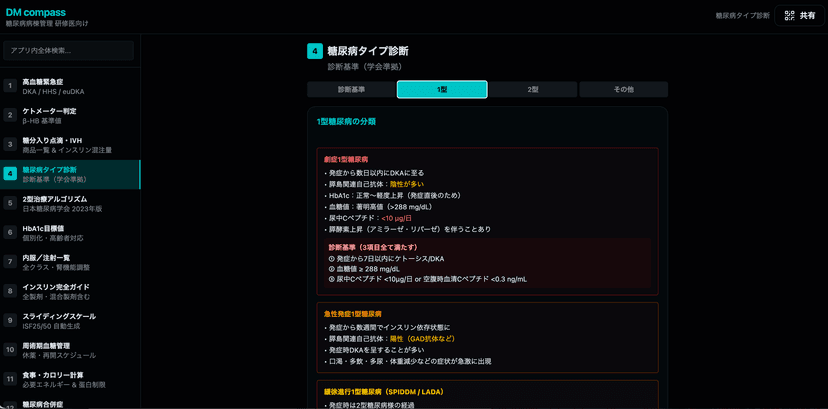Click the number 1 badge in sidebar
This screenshot has height=409, width=828.
(x=10, y=85)
